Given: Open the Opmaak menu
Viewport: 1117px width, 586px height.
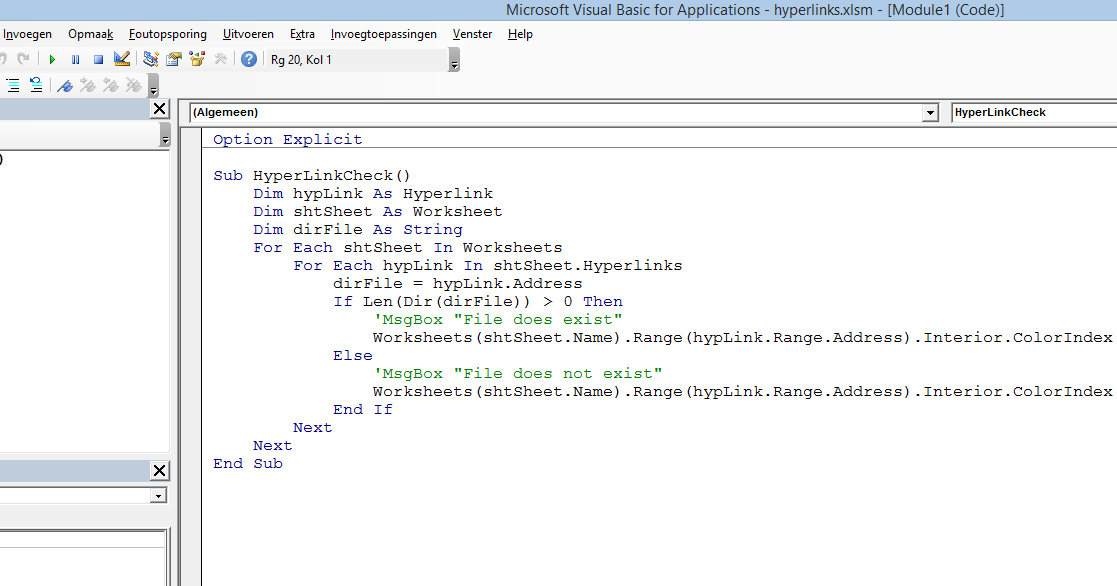Looking at the screenshot, I should (90, 34).
